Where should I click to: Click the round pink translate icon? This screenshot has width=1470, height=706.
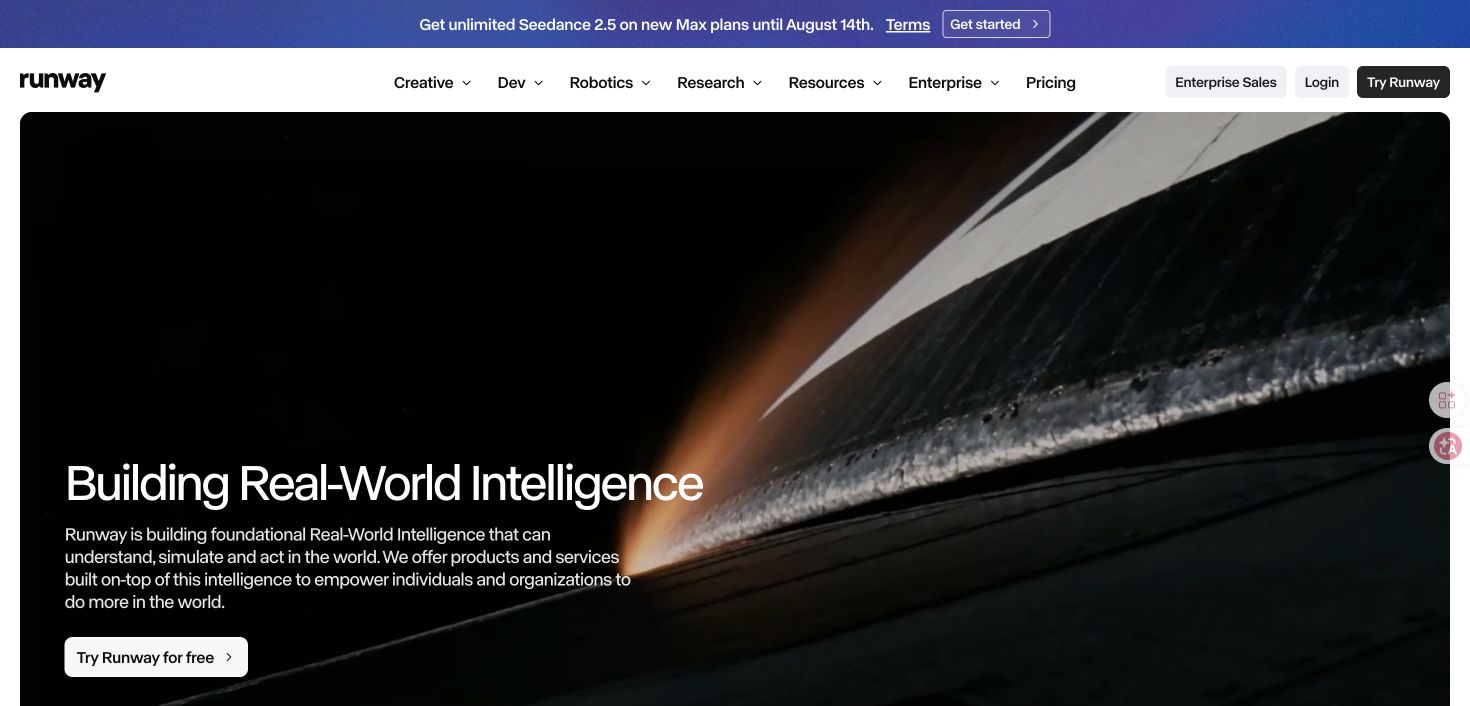[1446, 446]
